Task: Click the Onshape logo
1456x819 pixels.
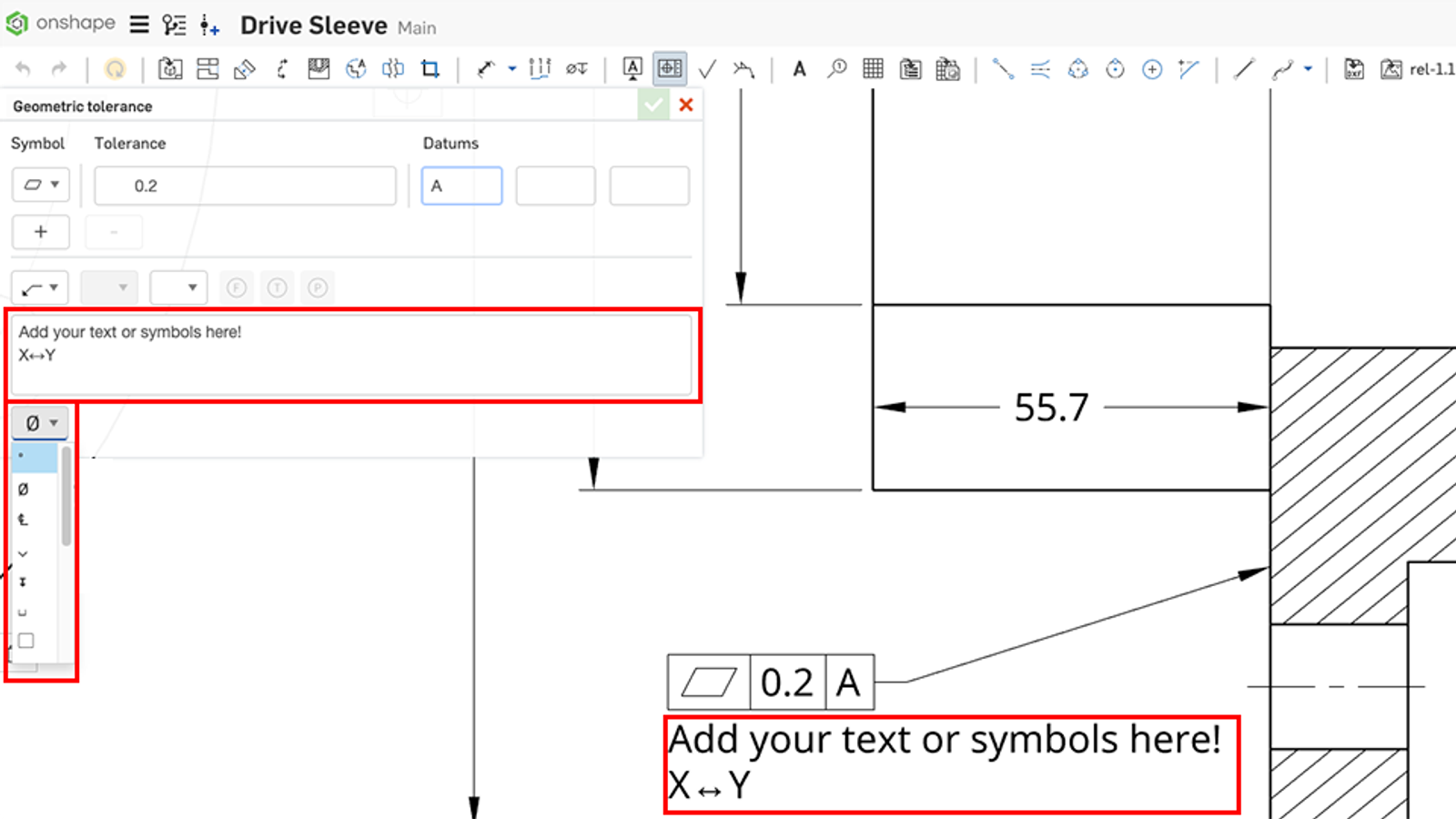Action: coord(17,24)
